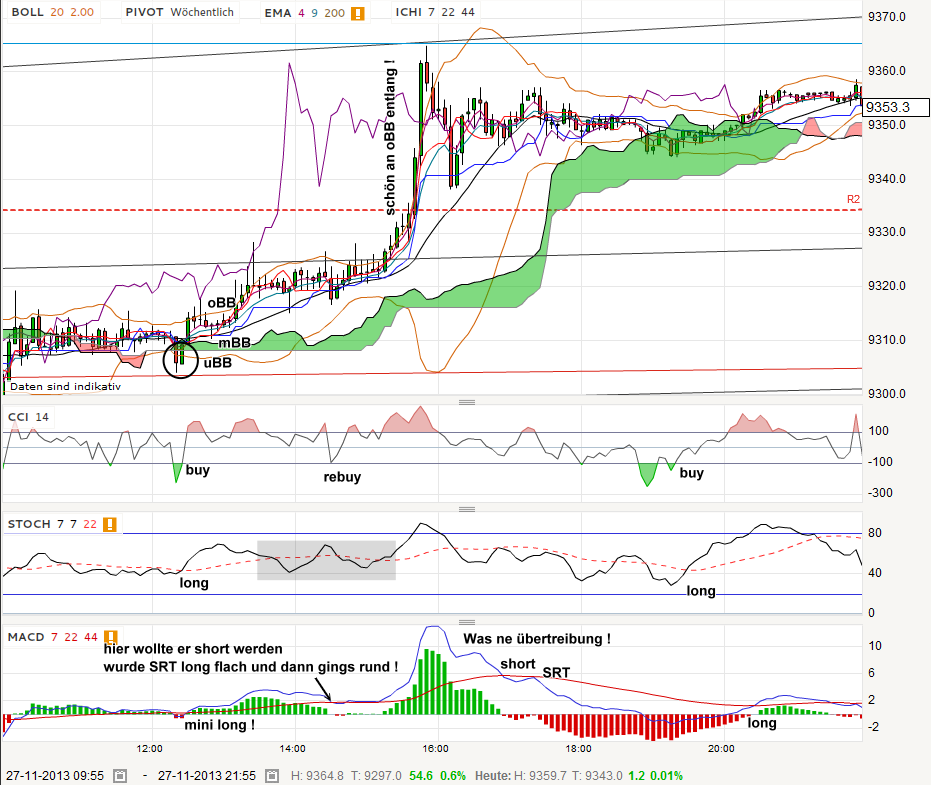Click the current price label 9353.3
This screenshot has height=785, width=931.
(x=895, y=107)
